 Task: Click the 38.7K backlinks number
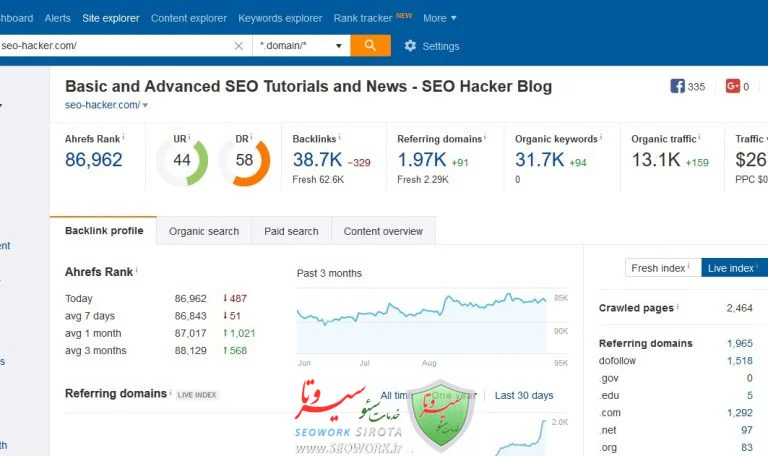pos(317,160)
